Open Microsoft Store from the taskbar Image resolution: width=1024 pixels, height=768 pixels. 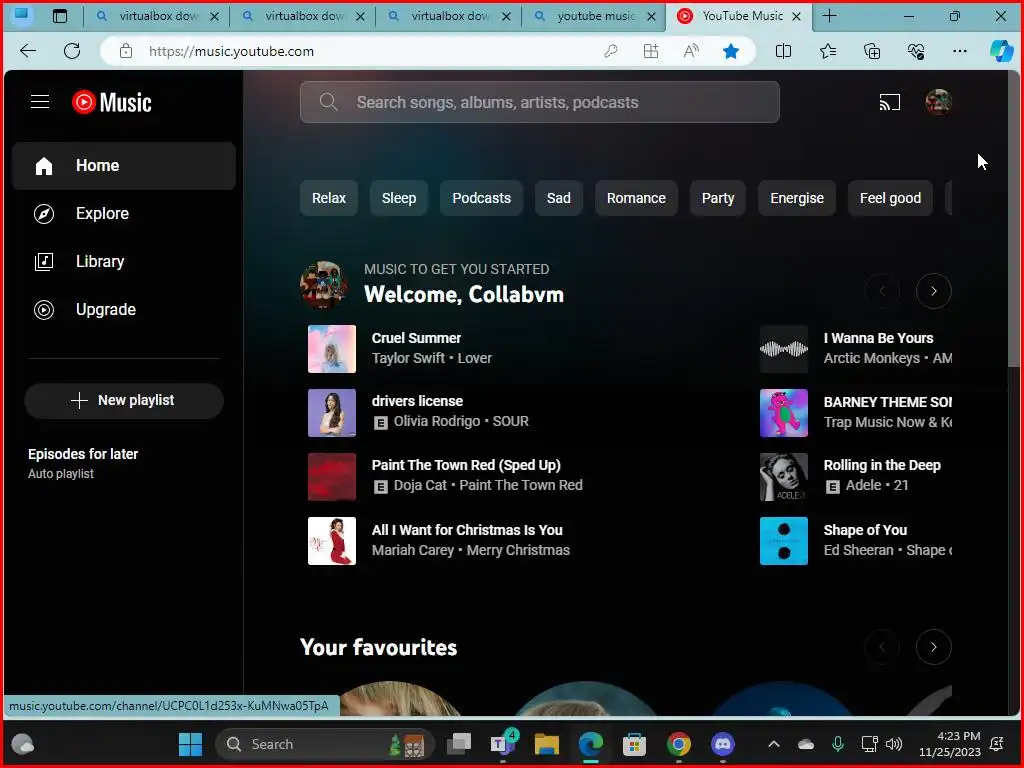point(634,744)
